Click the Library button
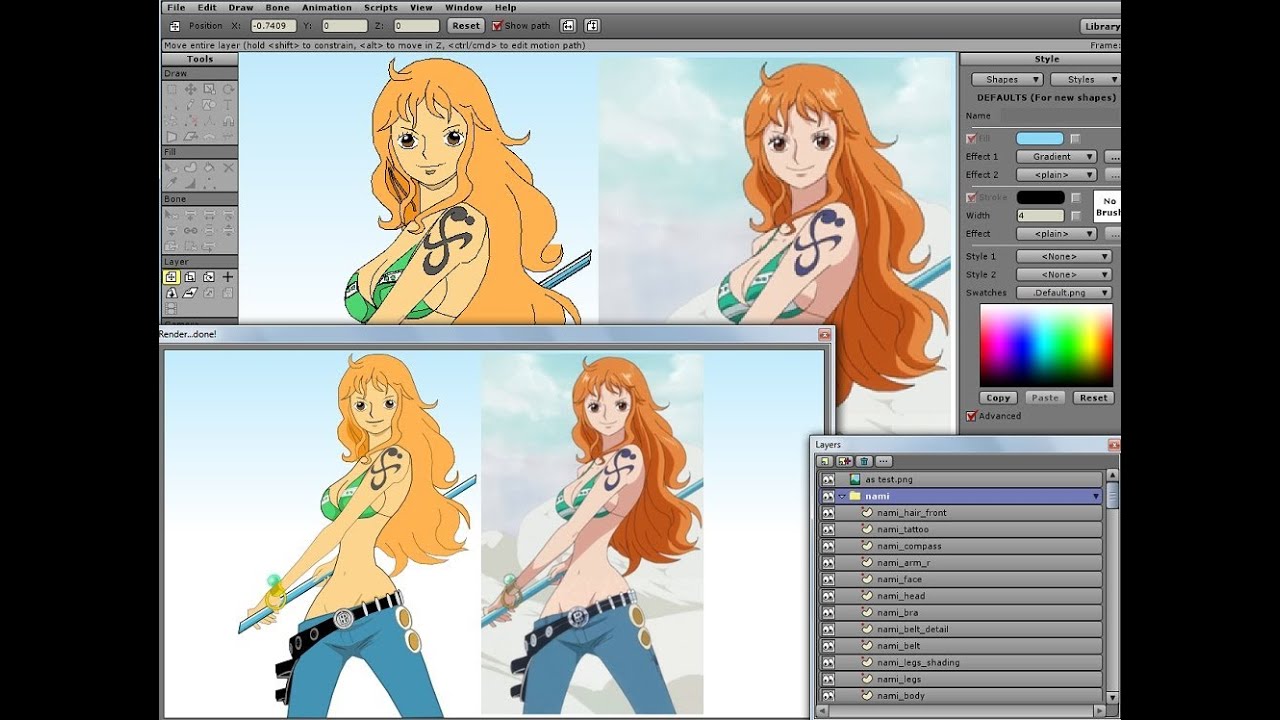Viewport: 1280px width, 720px height. click(1100, 26)
